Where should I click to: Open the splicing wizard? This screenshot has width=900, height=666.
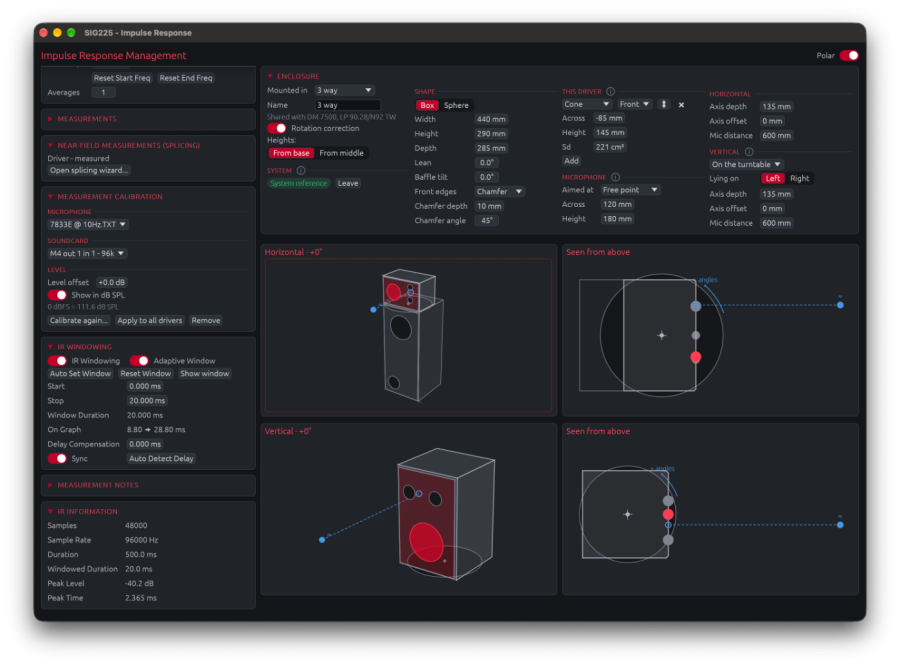(x=89, y=171)
